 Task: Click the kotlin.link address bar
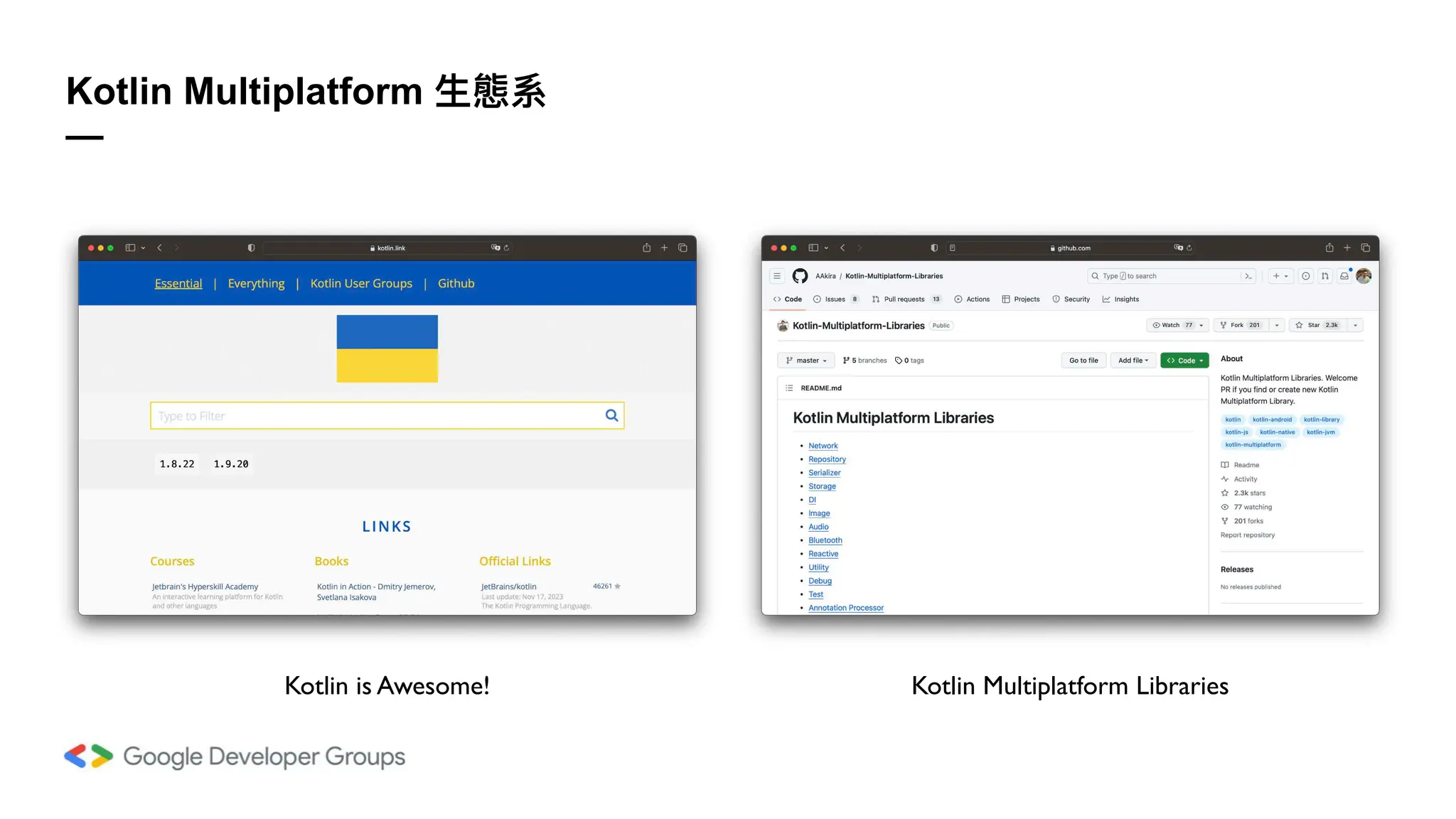387,247
